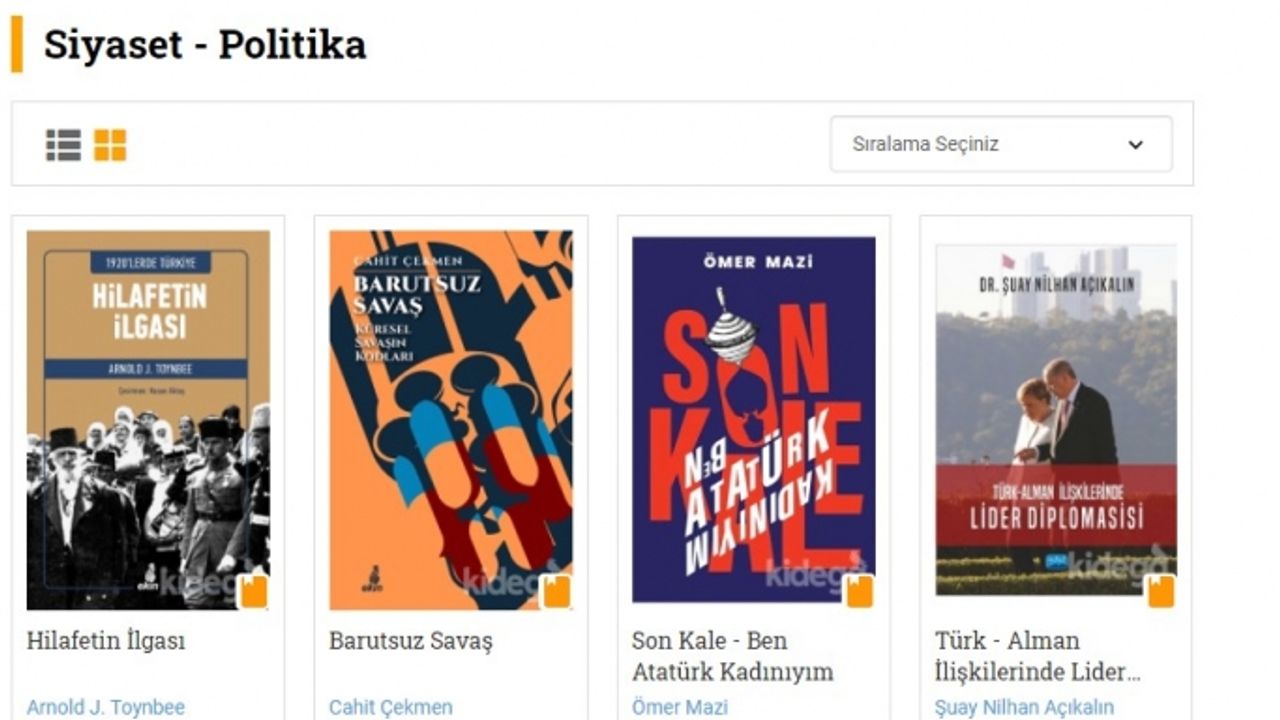
Task: Bookmark icon on Barutsuz Savaş cover
Action: (x=556, y=591)
